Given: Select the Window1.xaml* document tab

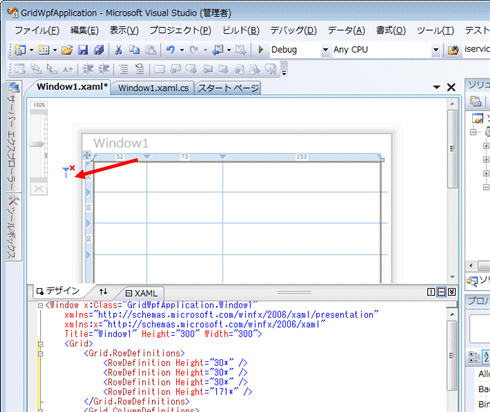Looking at the screenshot, I should [x=72, y=87].
